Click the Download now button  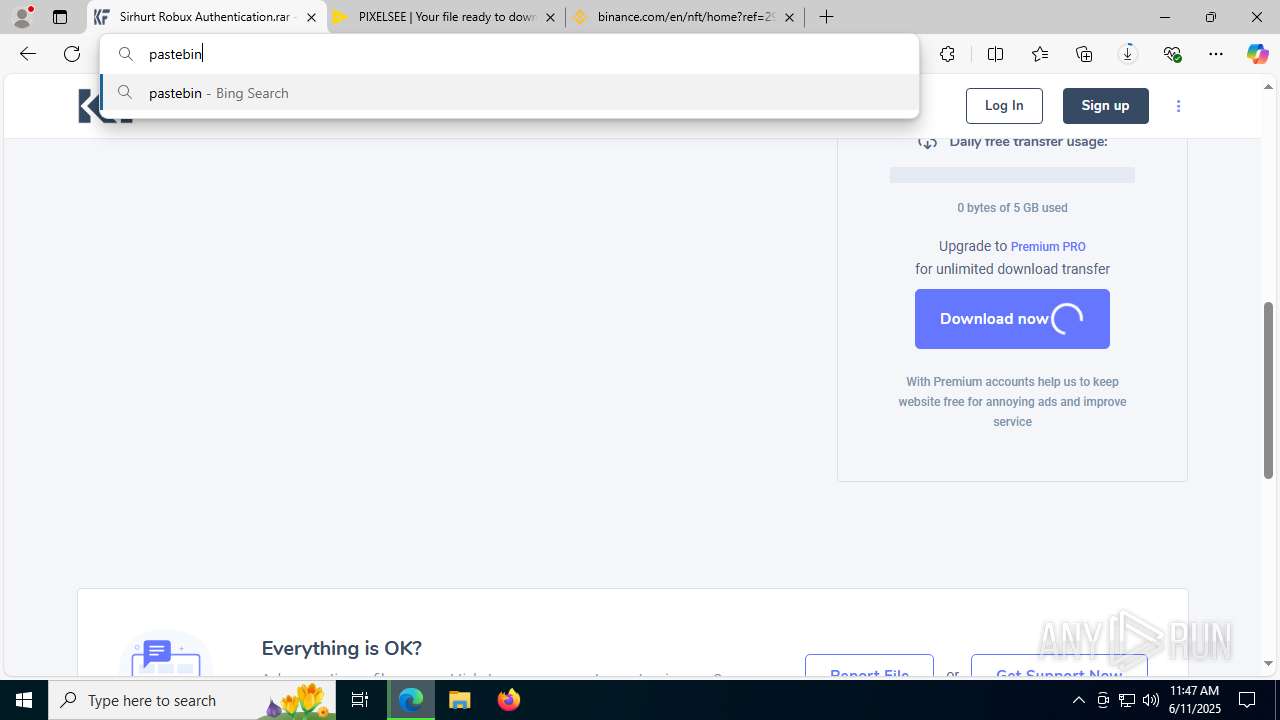1012,319
